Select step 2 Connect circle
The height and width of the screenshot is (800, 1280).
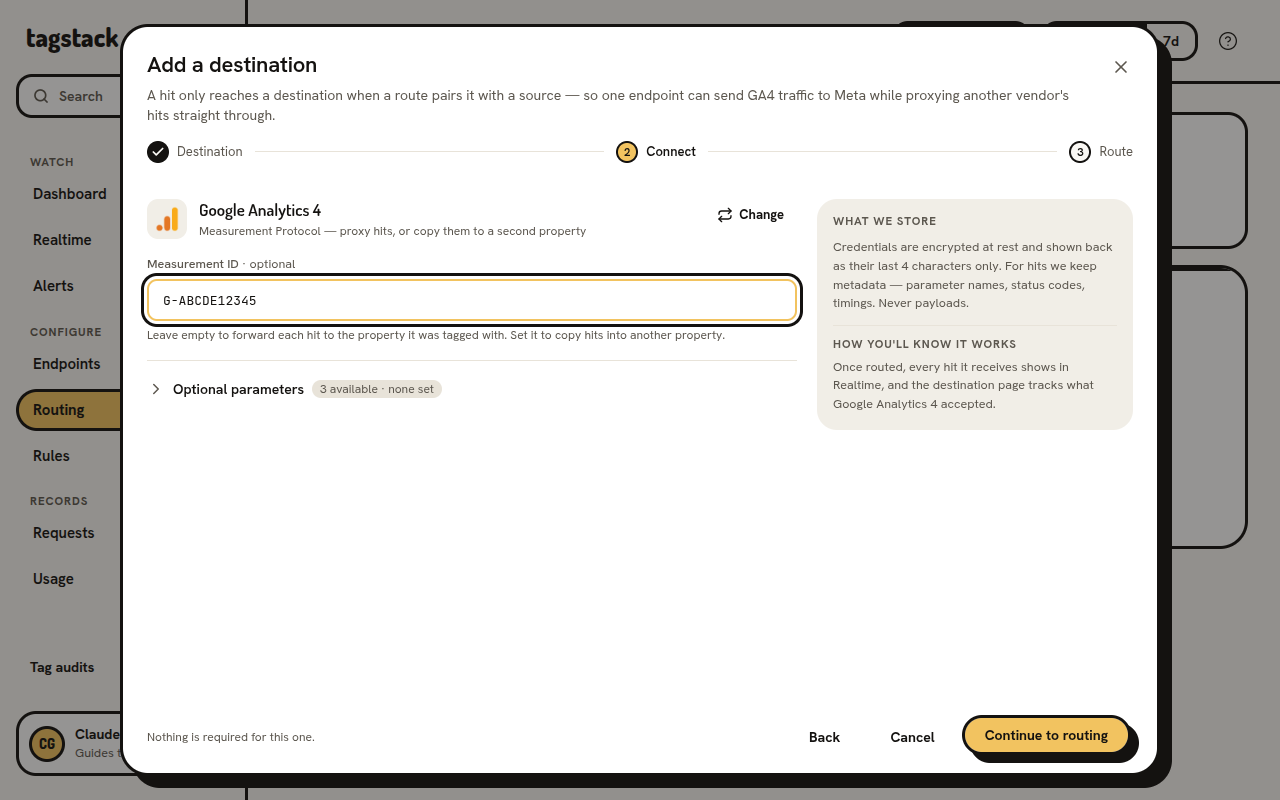627,152
